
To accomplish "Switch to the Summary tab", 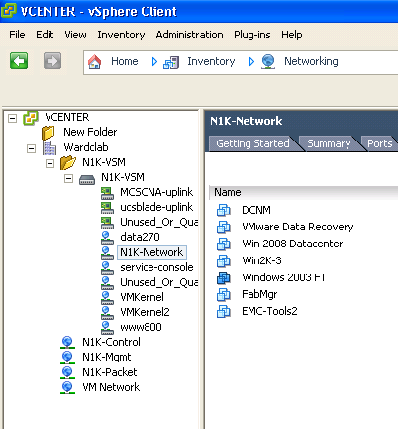I will pos(329,144).
